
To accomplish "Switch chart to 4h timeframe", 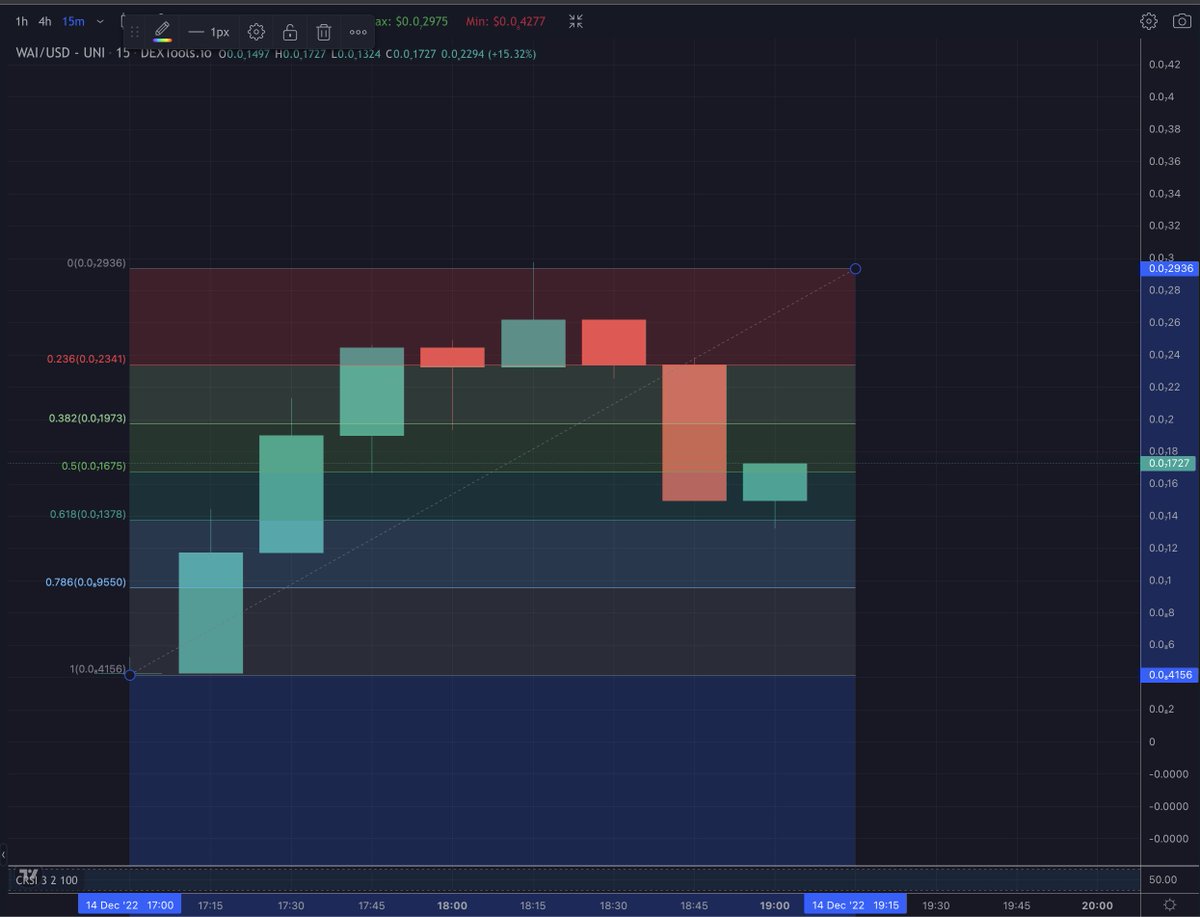I will (45, 20).
